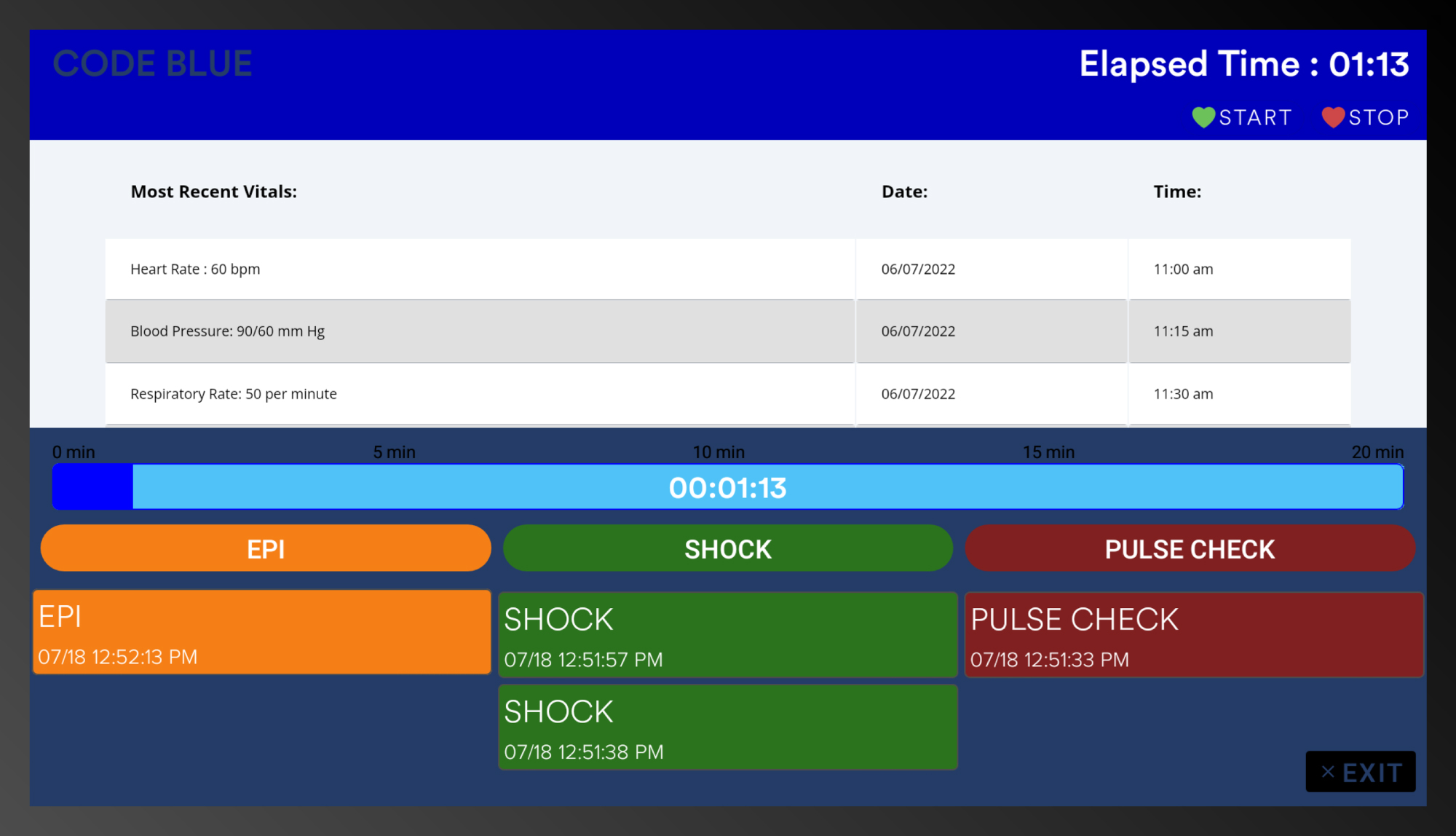
Task: Select the Blood Pressure vitals row
Action: coord(480,331)
